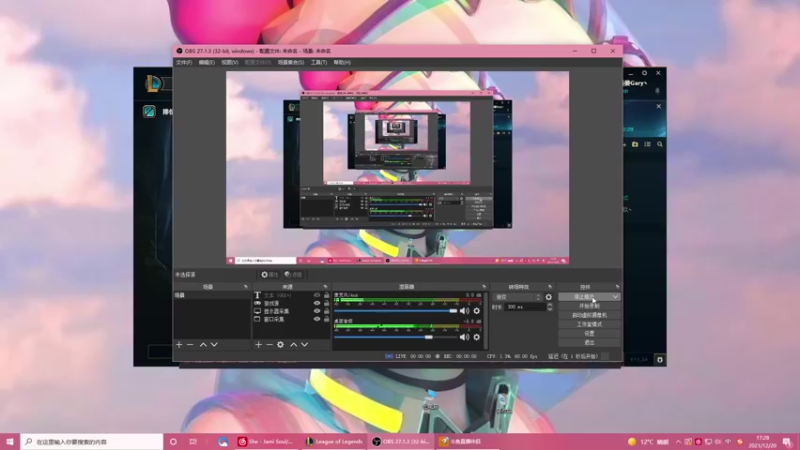Screen dimensions: 800x450
Task: Click the 开始录制 button
Action: tap(589, 306)
